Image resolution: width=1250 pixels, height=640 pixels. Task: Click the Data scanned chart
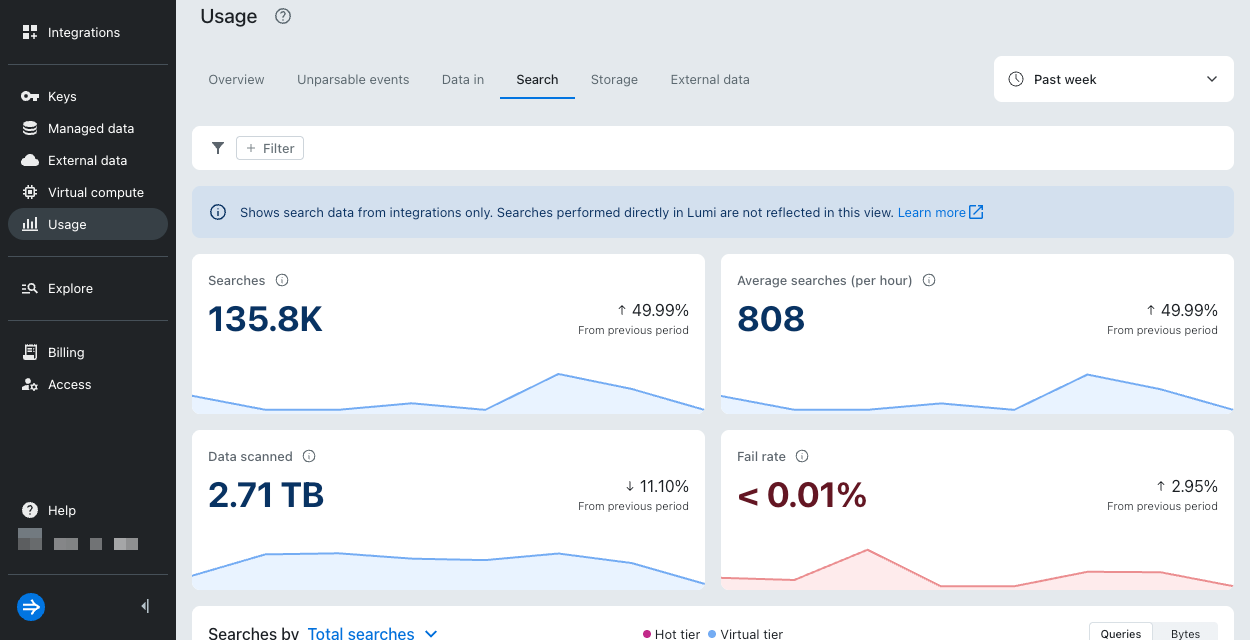(x=448, y=570)
